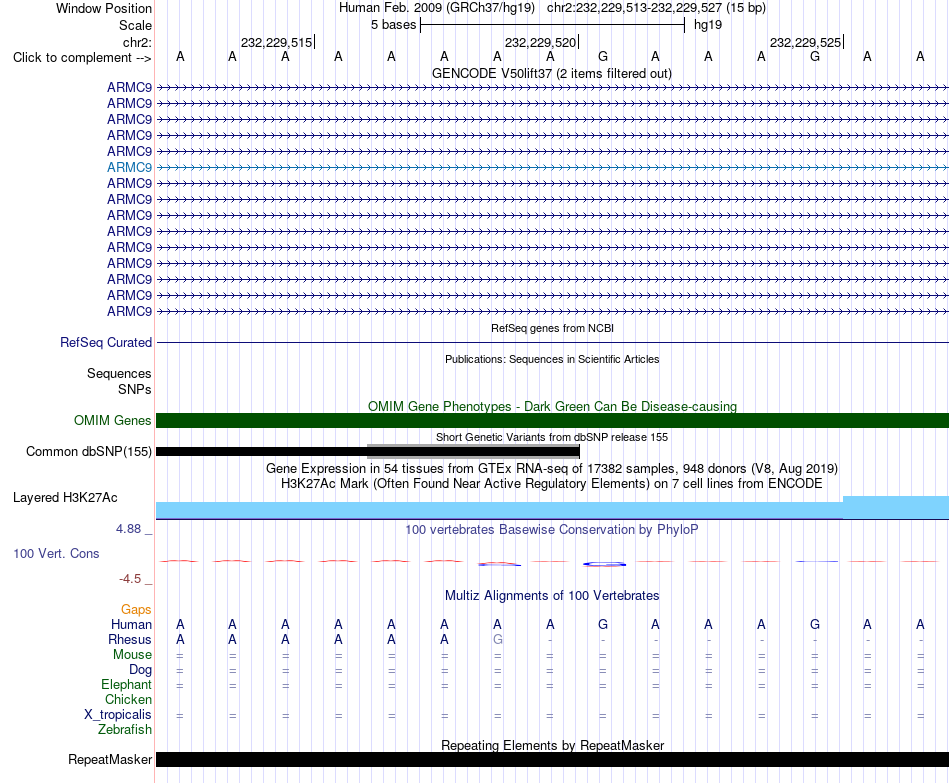Click the 'Chicken' species label
This screenshot has height=783, width=950.
128,699
